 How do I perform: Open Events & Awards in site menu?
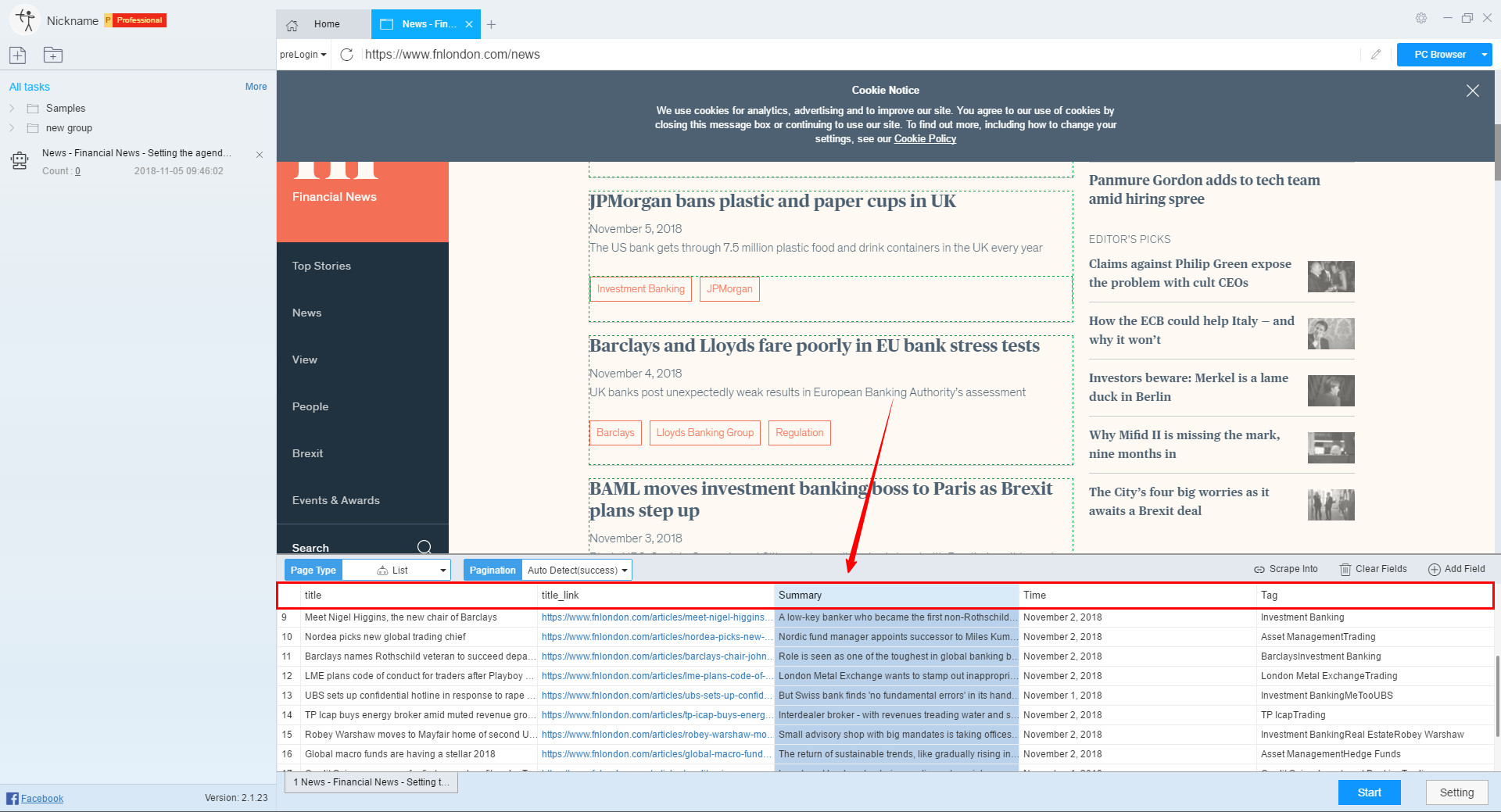pos(336,500)
